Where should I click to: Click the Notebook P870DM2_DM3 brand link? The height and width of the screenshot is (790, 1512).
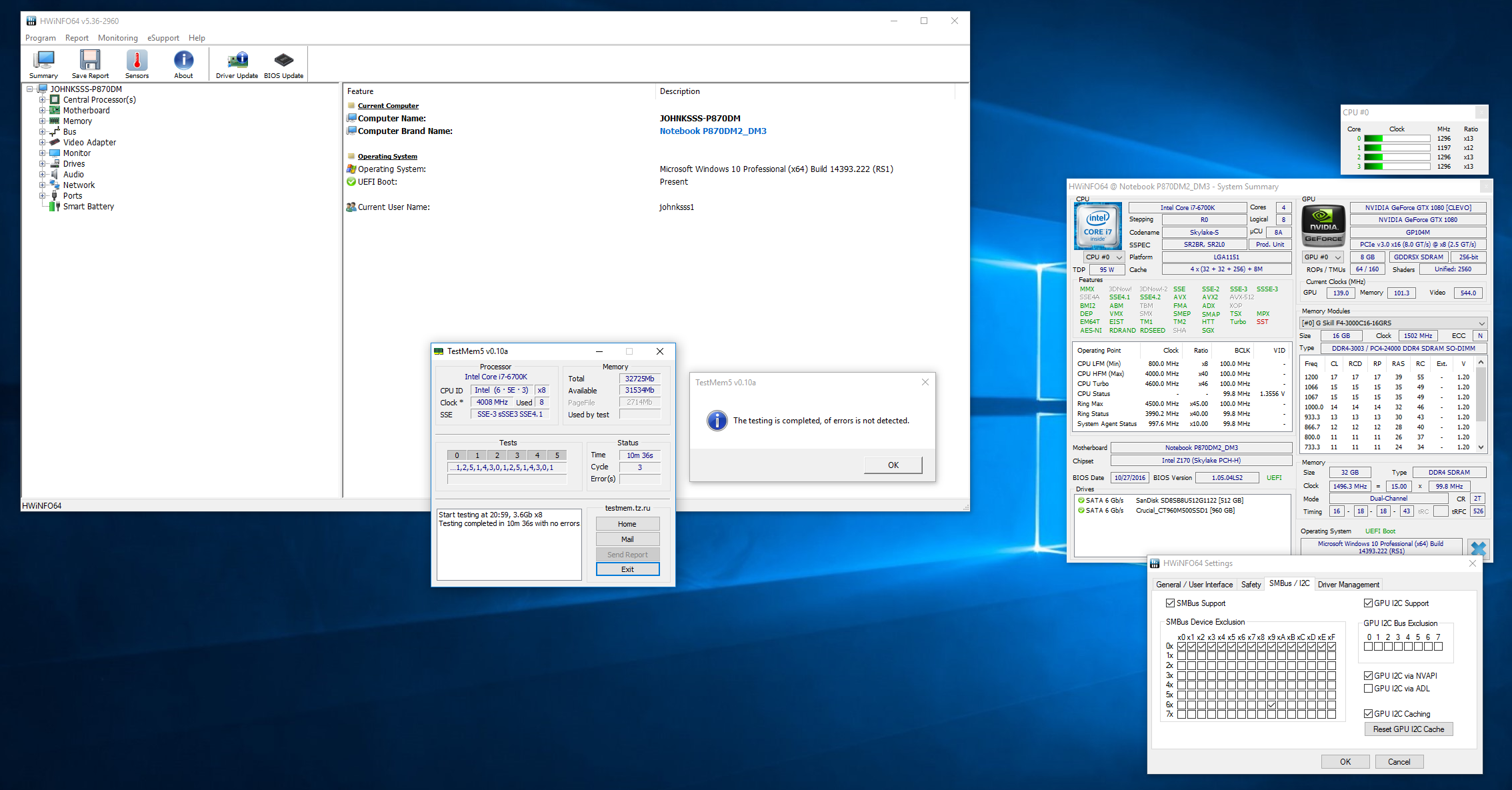[x=713, y=131]
